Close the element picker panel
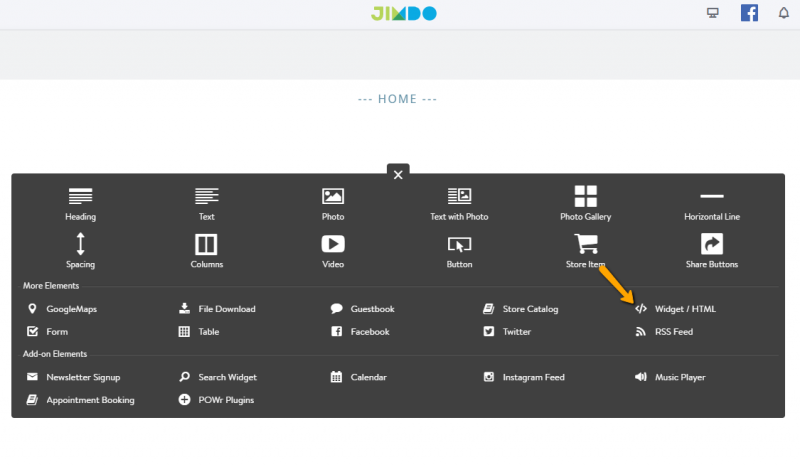800x467 pixels. [x=398, y=174]
